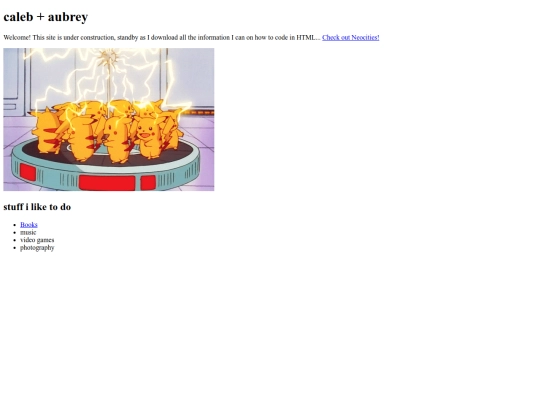Click the word aubrey in the title
Image resolution: width=540 pixels, height=405 pixels.
coord(68,17)
